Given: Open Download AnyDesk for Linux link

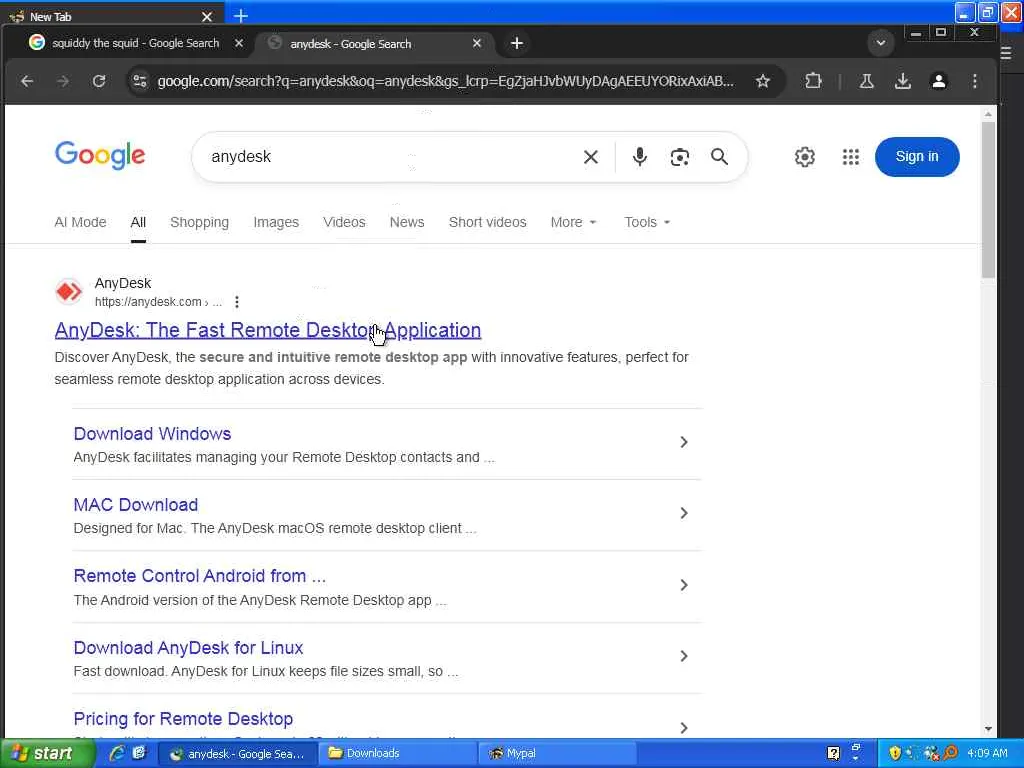Looking at the screenshot, I should (188, 648).
